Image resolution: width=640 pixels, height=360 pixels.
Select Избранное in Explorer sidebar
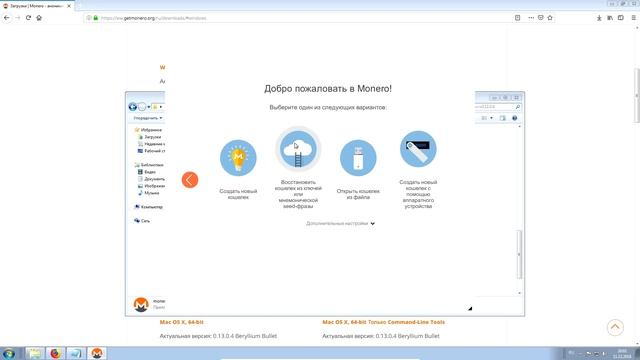pos(149,130)
